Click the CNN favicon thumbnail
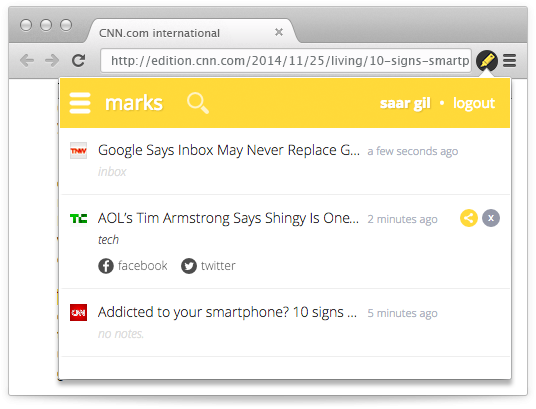 [78, 313]
